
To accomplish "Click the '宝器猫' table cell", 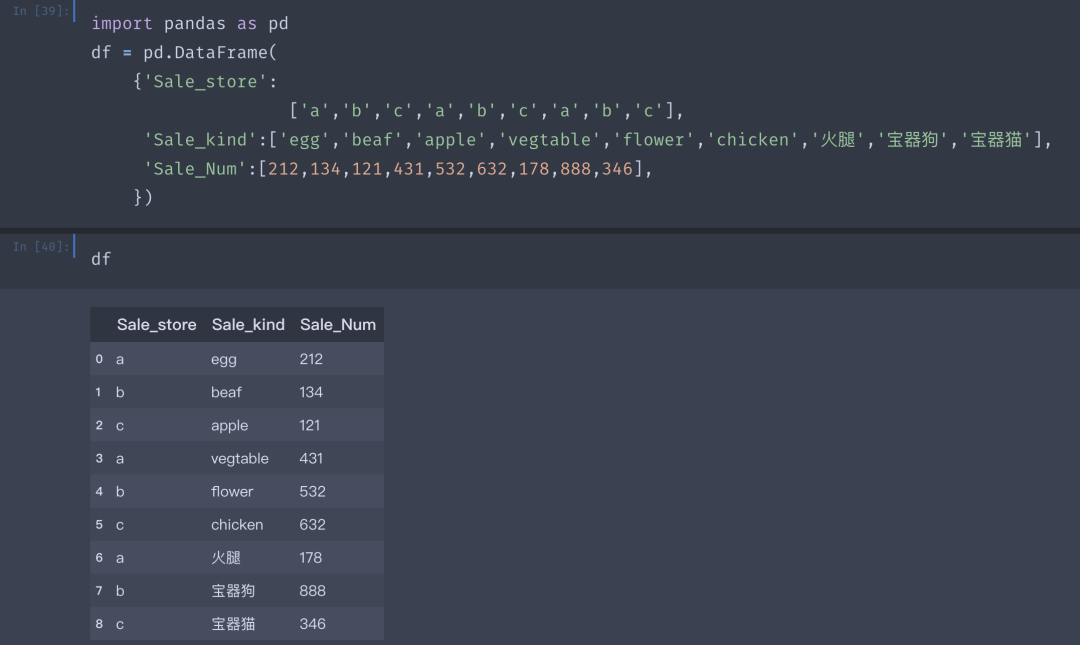I will (233, 623).
